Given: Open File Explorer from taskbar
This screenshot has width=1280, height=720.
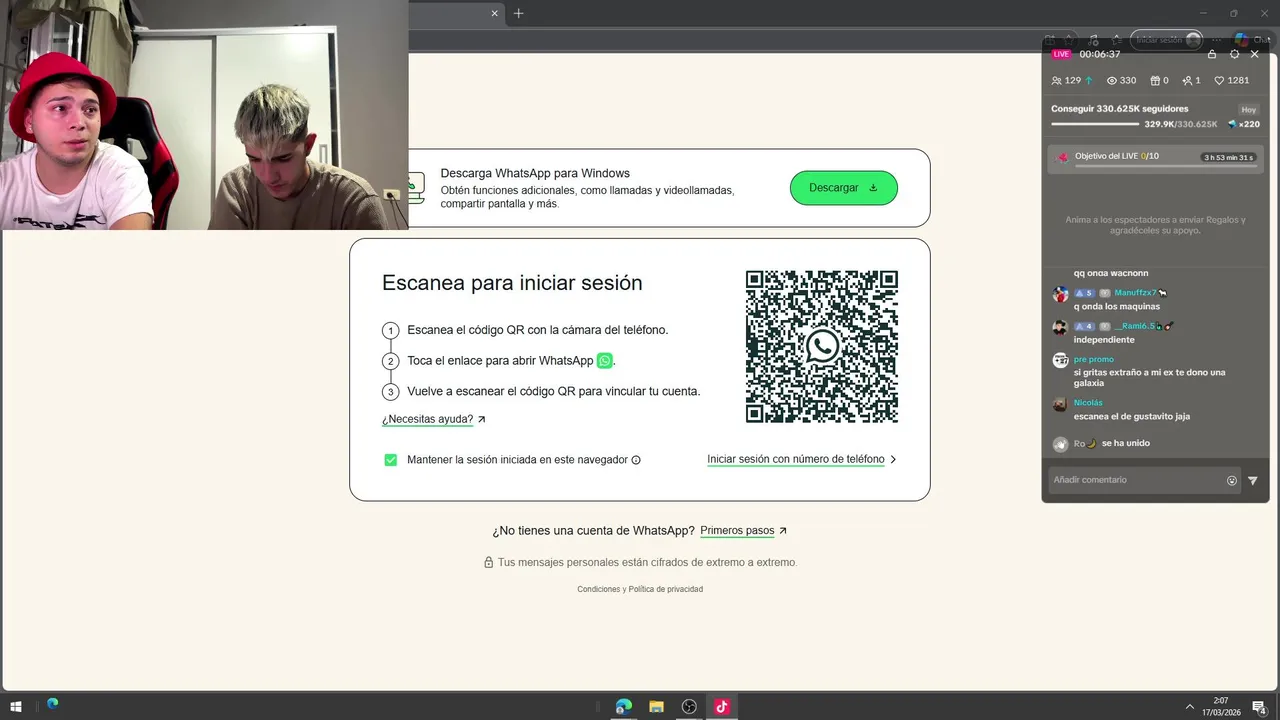Looking at the screenshot, I should [656, 706].
